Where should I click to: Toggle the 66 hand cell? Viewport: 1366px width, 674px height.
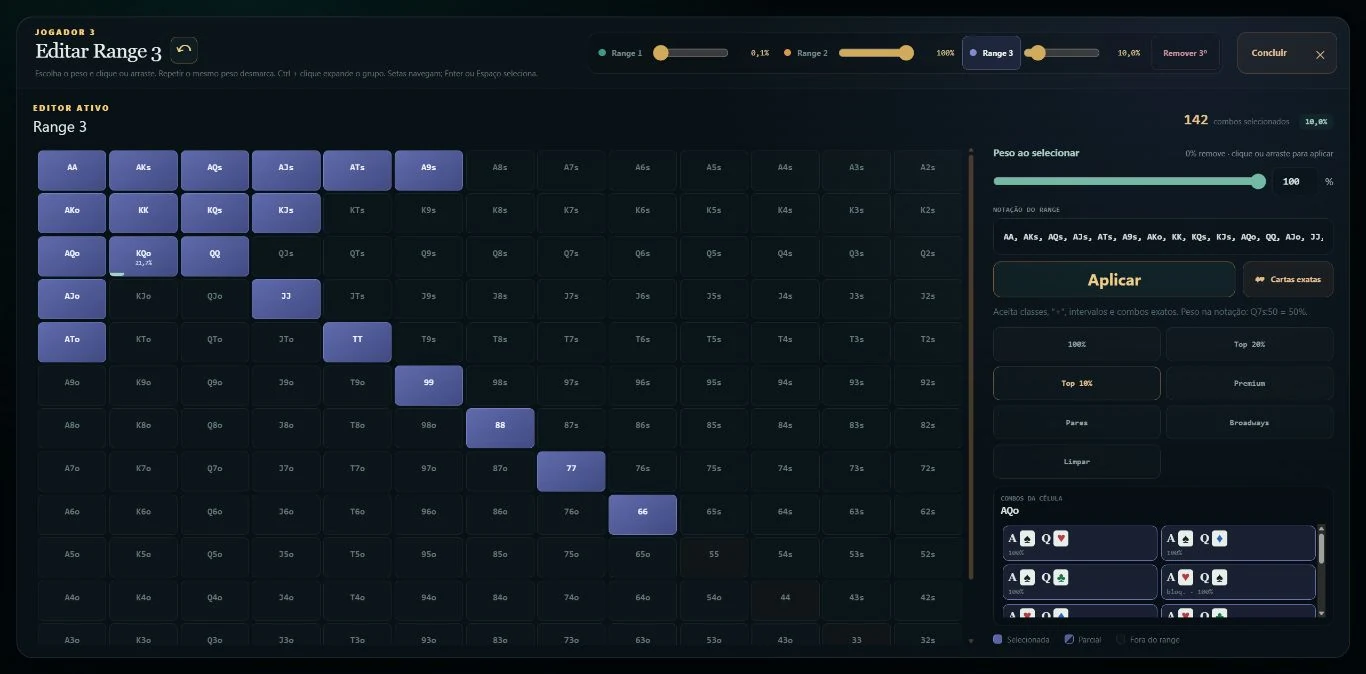pos(643,514)
